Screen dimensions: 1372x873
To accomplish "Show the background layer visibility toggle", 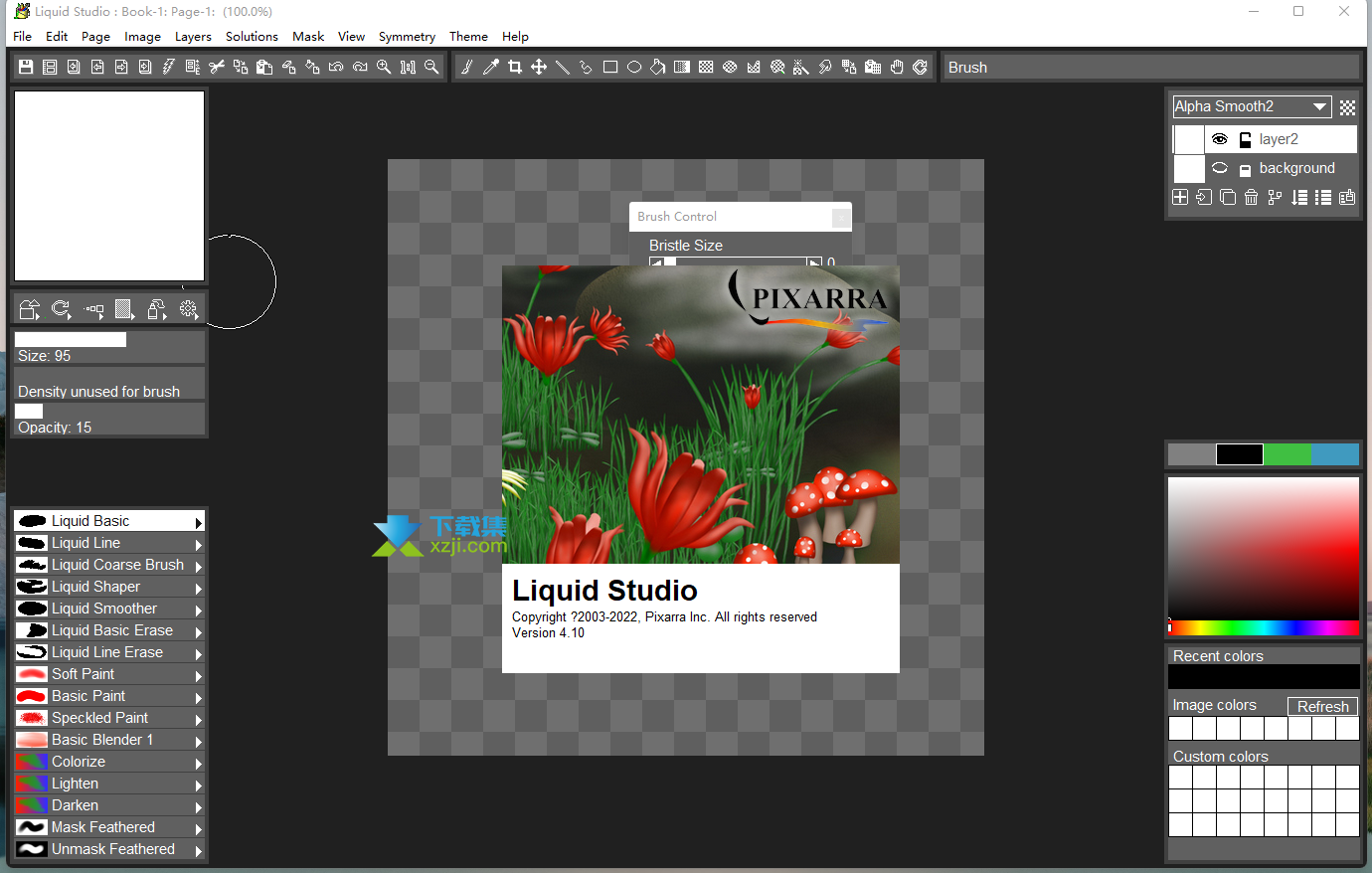I will 1220,168.
